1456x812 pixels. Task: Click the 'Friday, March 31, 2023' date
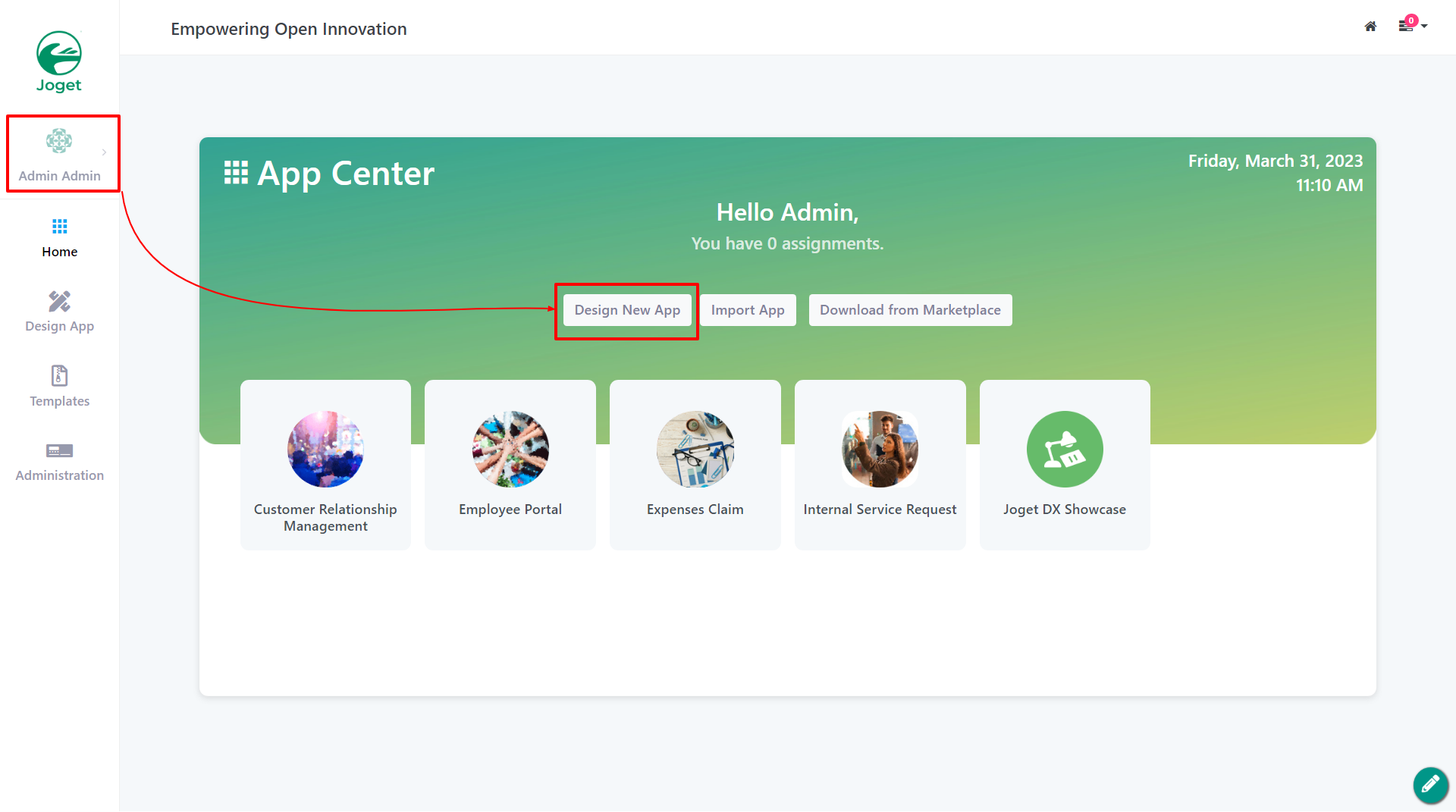(1276, 161)
